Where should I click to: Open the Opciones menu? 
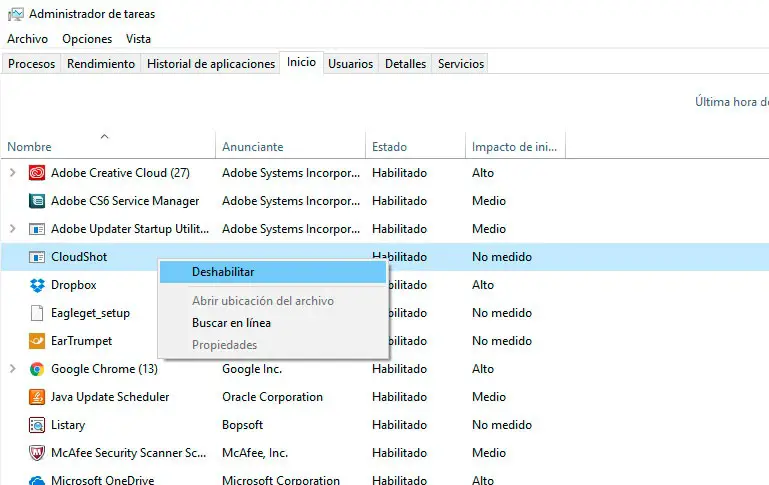click(x=87, y=39)
